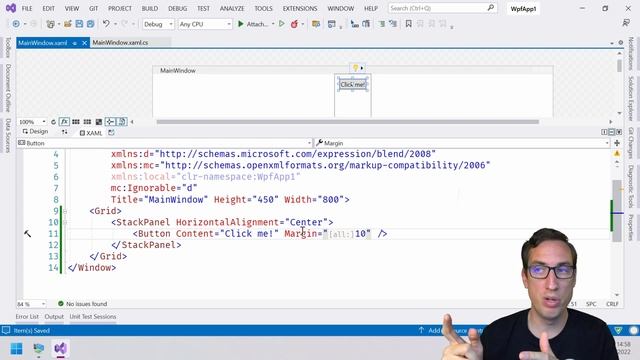The image size is (640, 360).
Task: Open the Button element dropdown
Action: pyautogui.click(x=164, y=143)
